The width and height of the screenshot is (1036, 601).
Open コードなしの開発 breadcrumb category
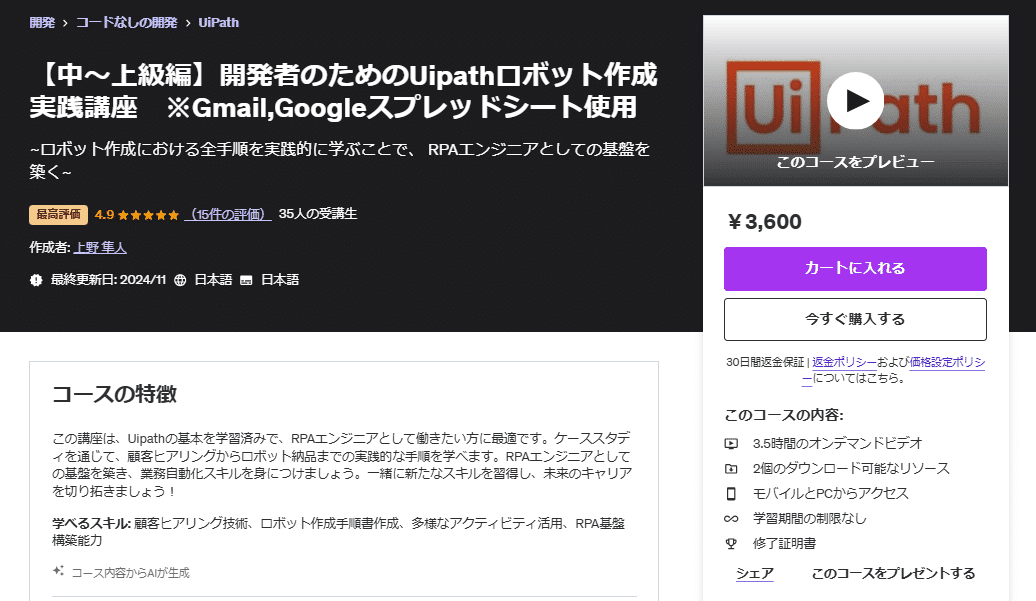pyautogui.click(x=124, y=21)
